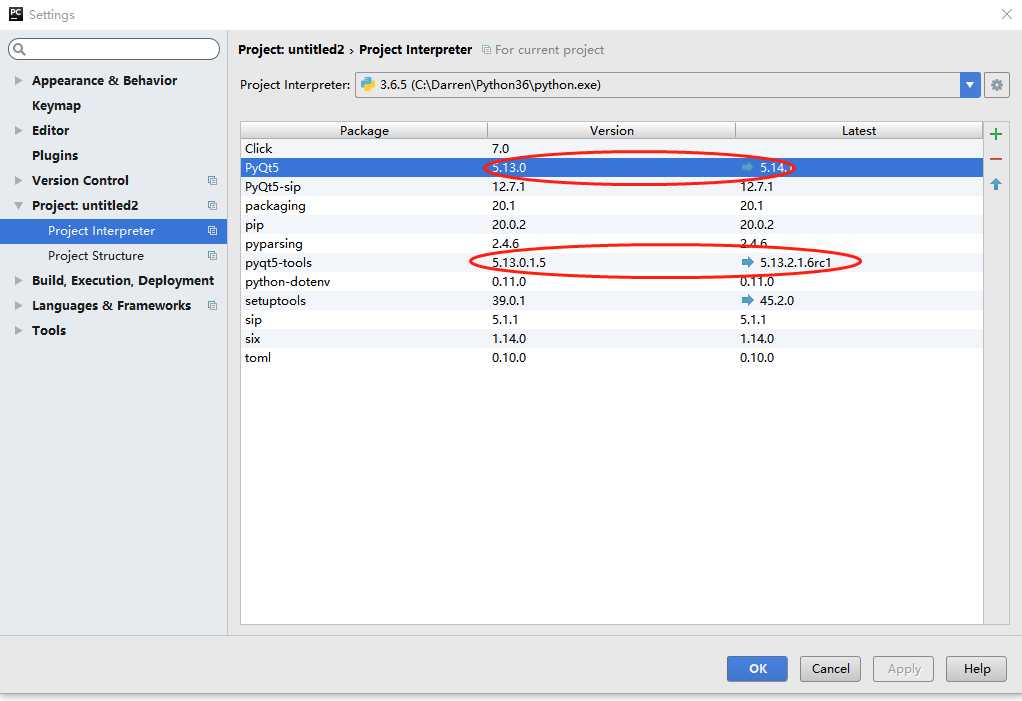
Task: Open the interpreter settings gear icon
Action: pyautogui.click(x=997, y=85)
